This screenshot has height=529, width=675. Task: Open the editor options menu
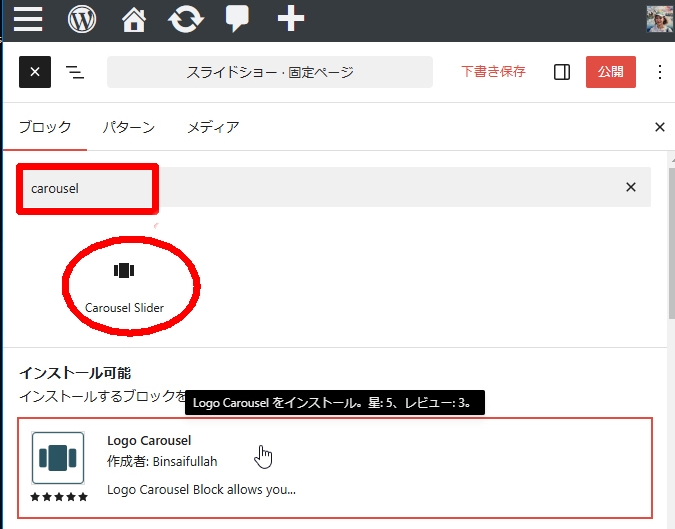click(659, 72)
